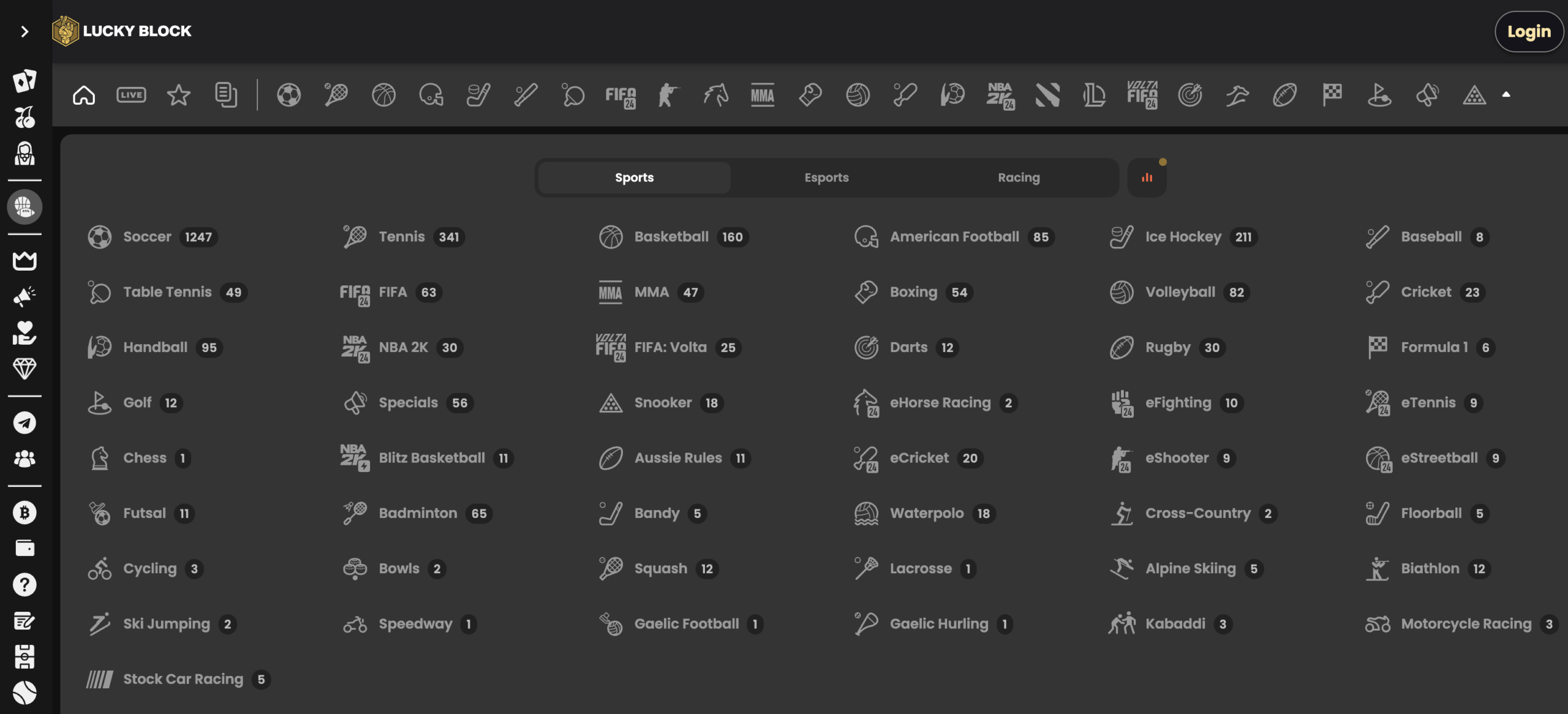Click the home navigation icon

point(83,94)
